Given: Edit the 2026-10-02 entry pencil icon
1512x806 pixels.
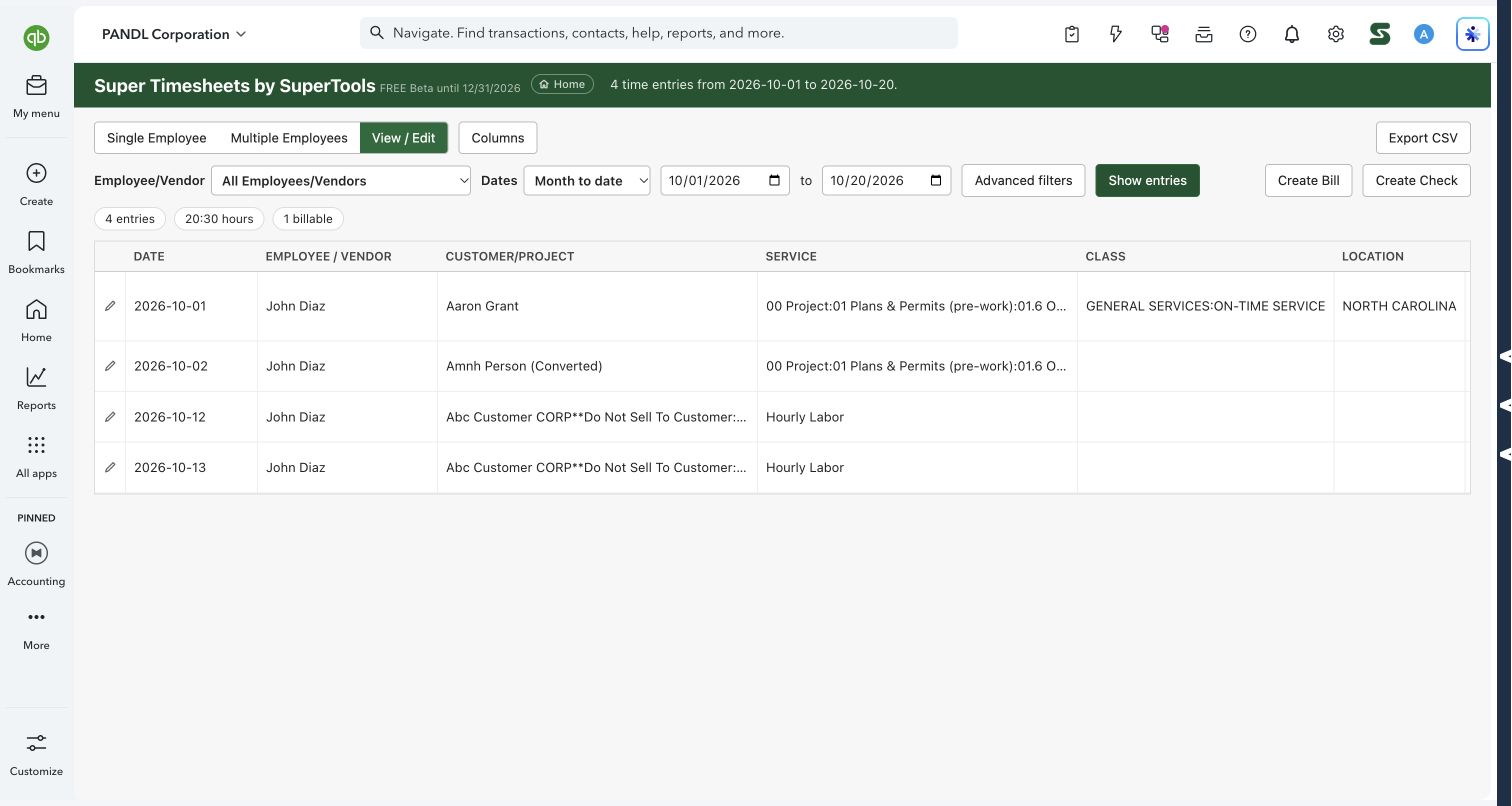Looking at the screenshot, I should (110, 366).
